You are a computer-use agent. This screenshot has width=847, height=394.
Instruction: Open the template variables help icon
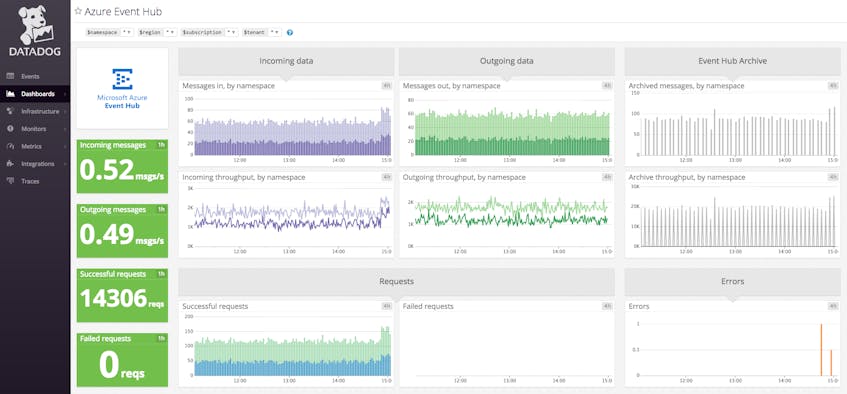[x=290, y=32]
